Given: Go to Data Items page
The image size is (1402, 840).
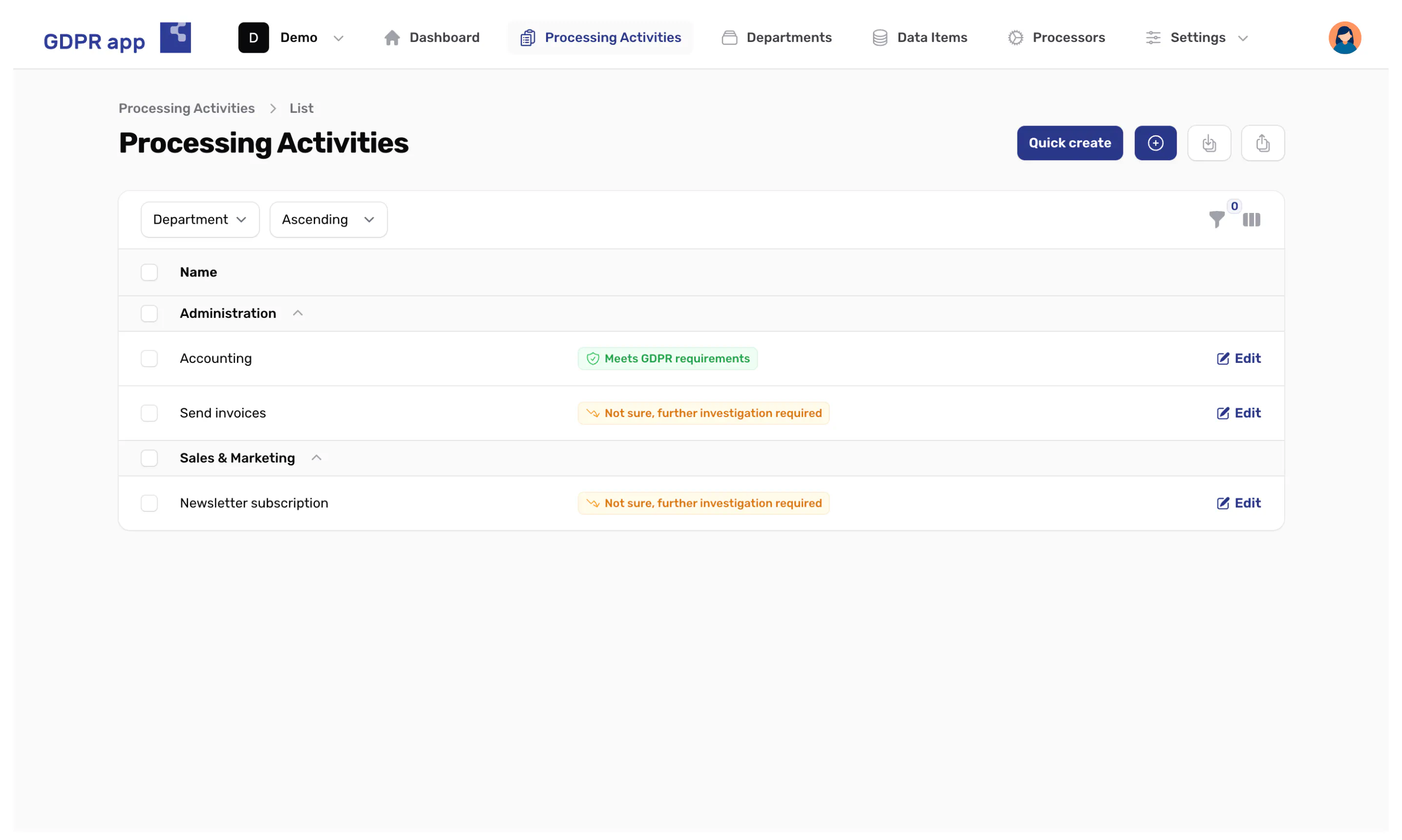Looking at the screenshot, I should coord(920,38).
